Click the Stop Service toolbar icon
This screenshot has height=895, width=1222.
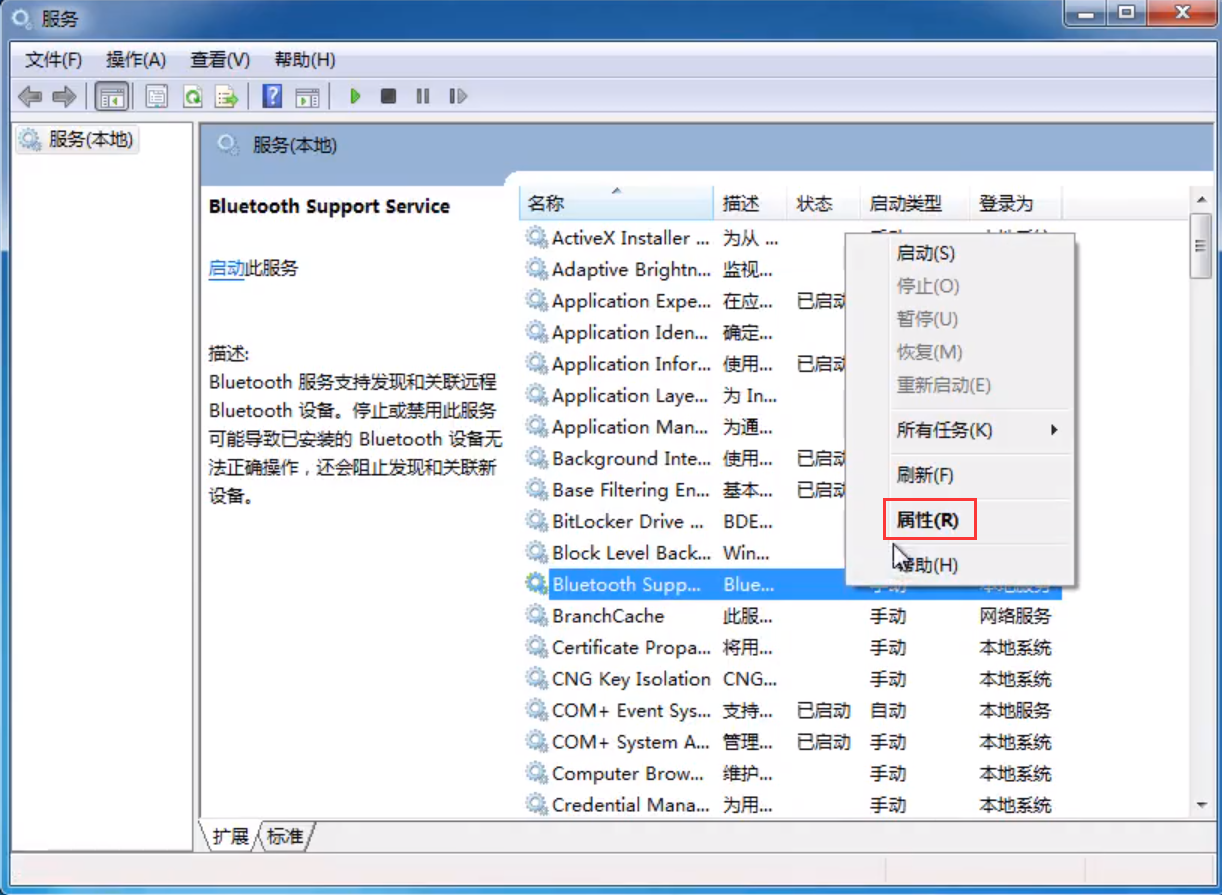tap(389, 97)
